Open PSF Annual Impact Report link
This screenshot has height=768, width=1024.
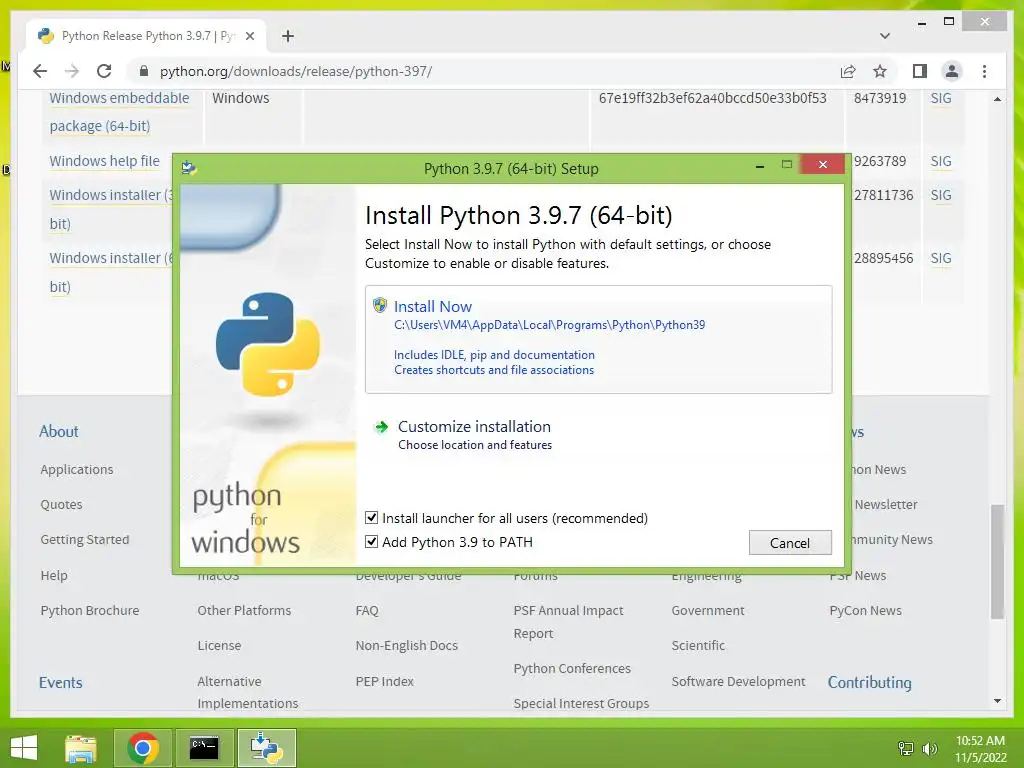click(568, 622)
